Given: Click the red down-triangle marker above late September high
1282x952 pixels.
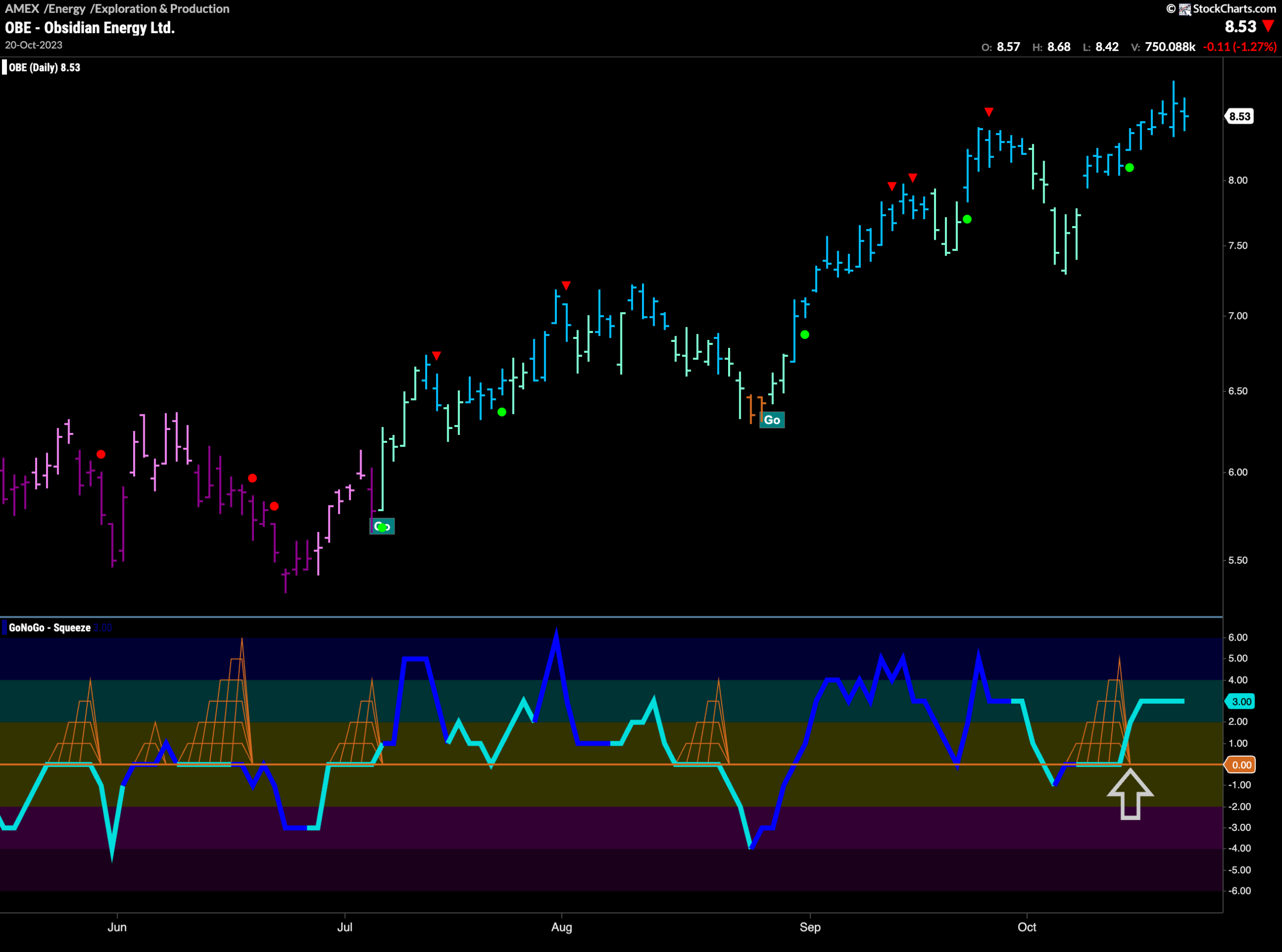Looking at the screenshot, I should (x=989, y=111).
